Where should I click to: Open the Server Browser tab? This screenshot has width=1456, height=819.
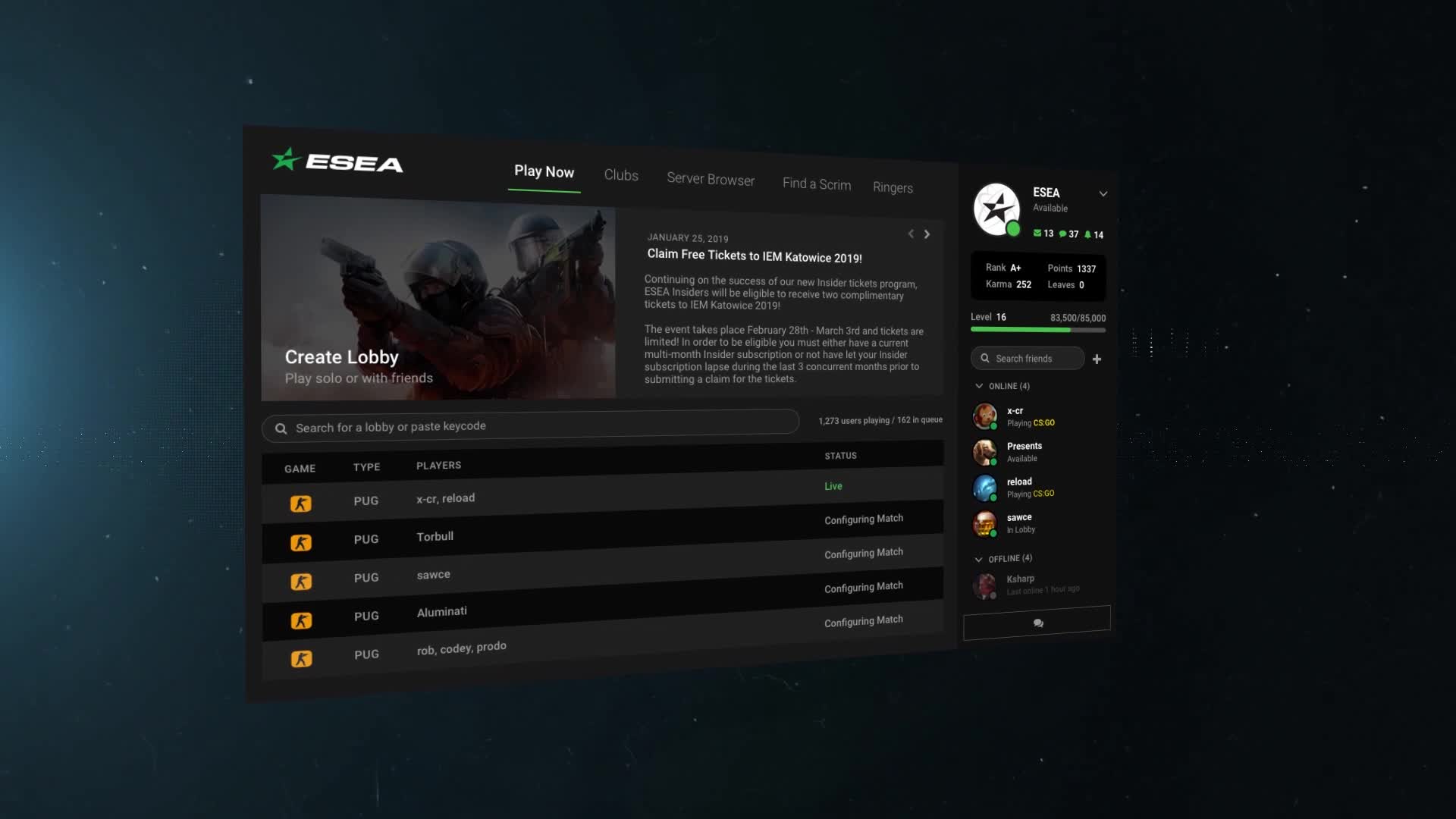pos(711,179)
